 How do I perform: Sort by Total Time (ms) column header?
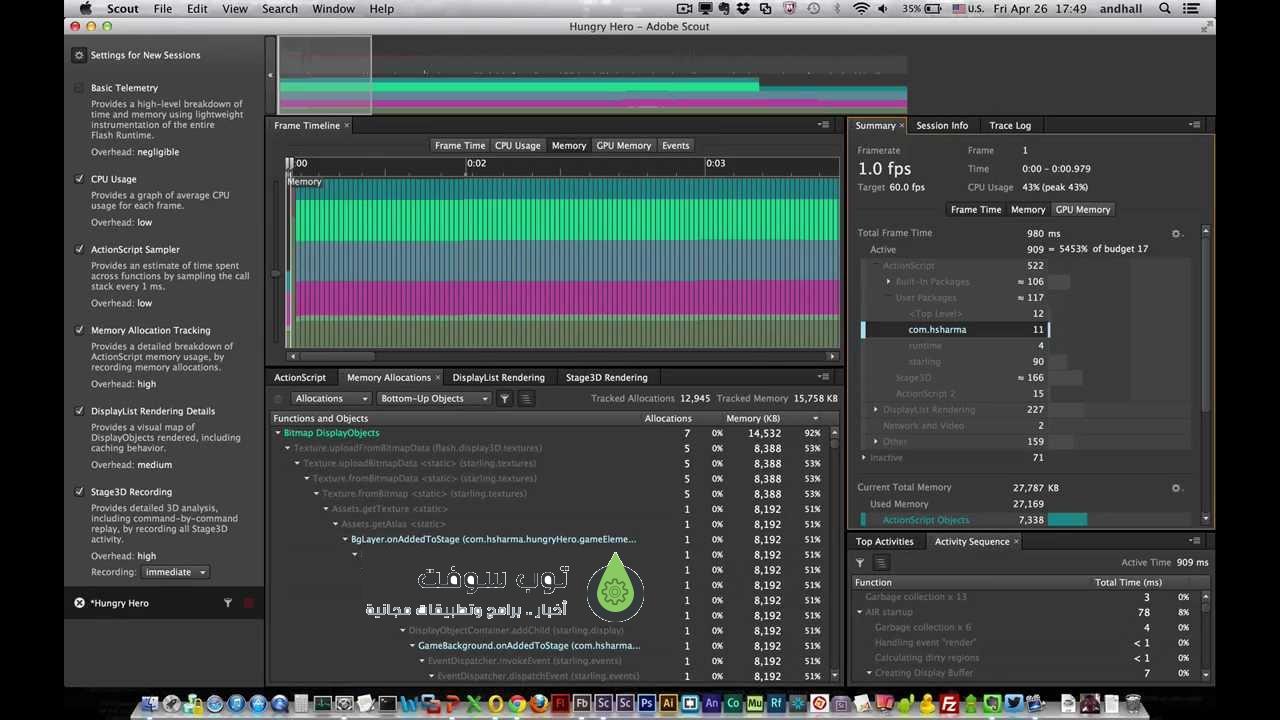coord(1128,582)
